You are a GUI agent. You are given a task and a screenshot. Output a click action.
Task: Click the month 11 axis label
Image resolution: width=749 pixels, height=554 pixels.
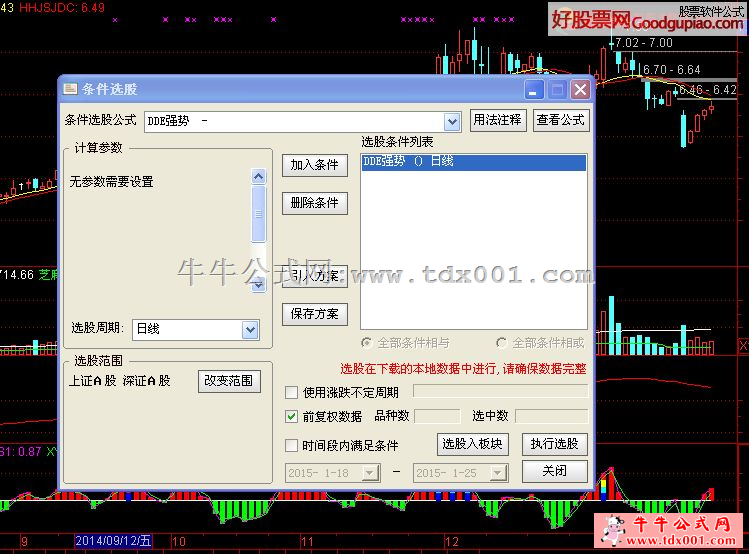[307, 542]
